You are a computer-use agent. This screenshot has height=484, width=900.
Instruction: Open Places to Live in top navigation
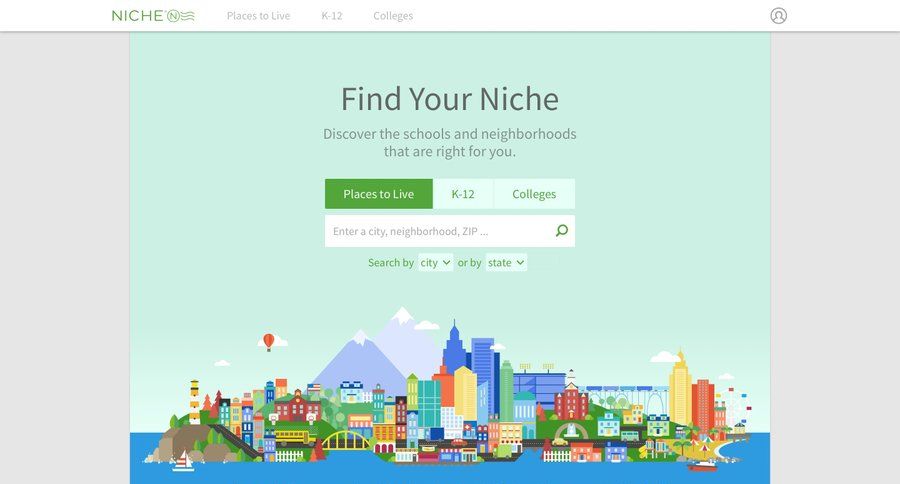pyautogui.click(x=258, y=16)
